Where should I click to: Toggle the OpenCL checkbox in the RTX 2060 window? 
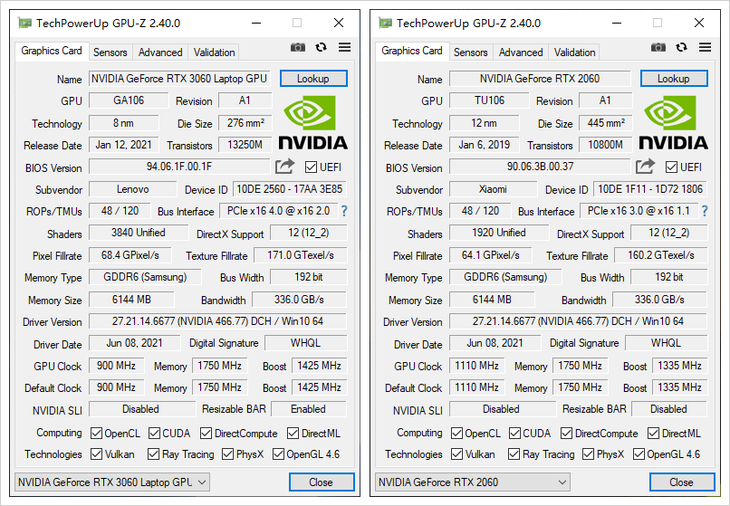coord(456,433)
